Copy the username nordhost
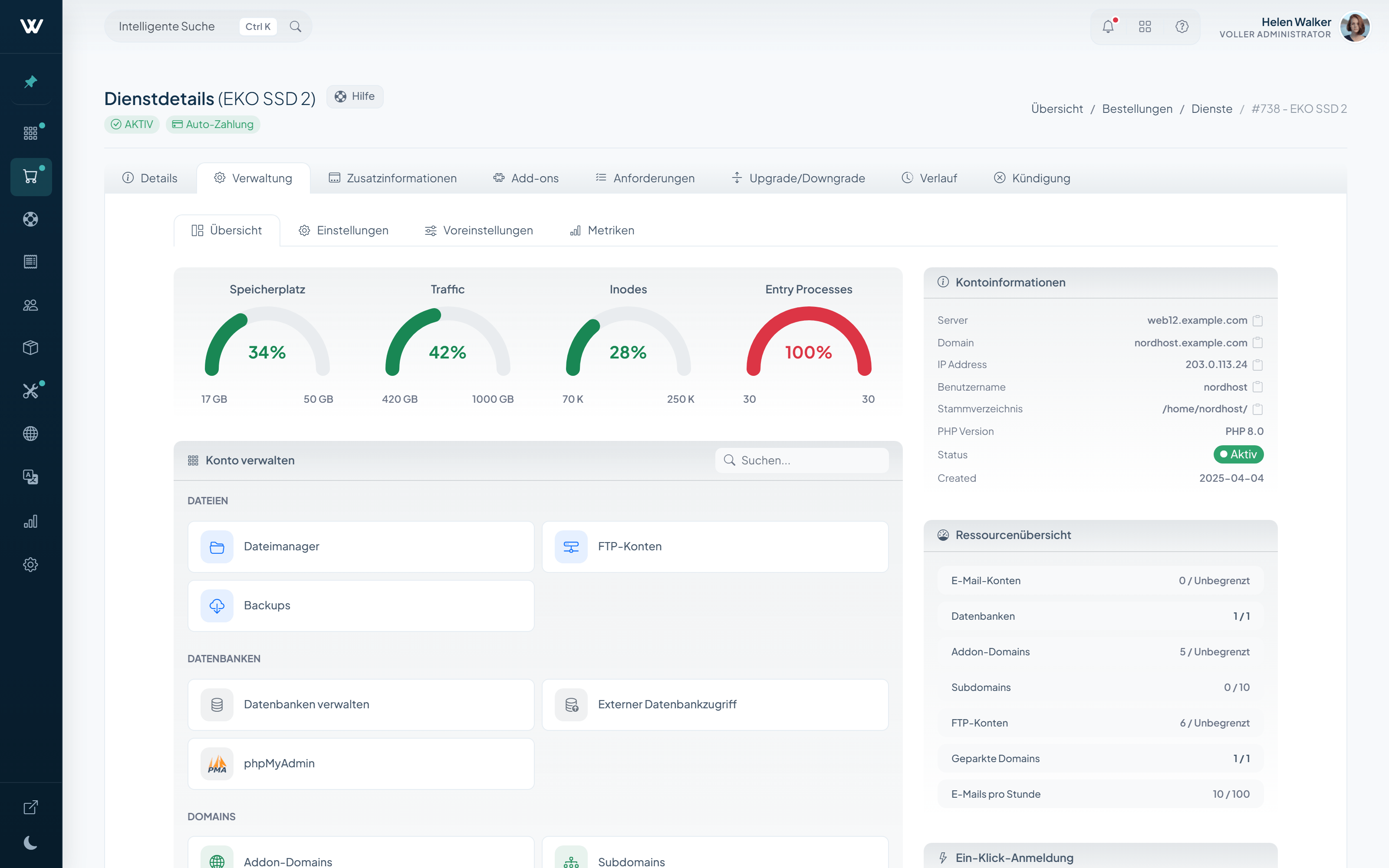Viewport: 1389px width, 868px height. (x=1257, y=387)
